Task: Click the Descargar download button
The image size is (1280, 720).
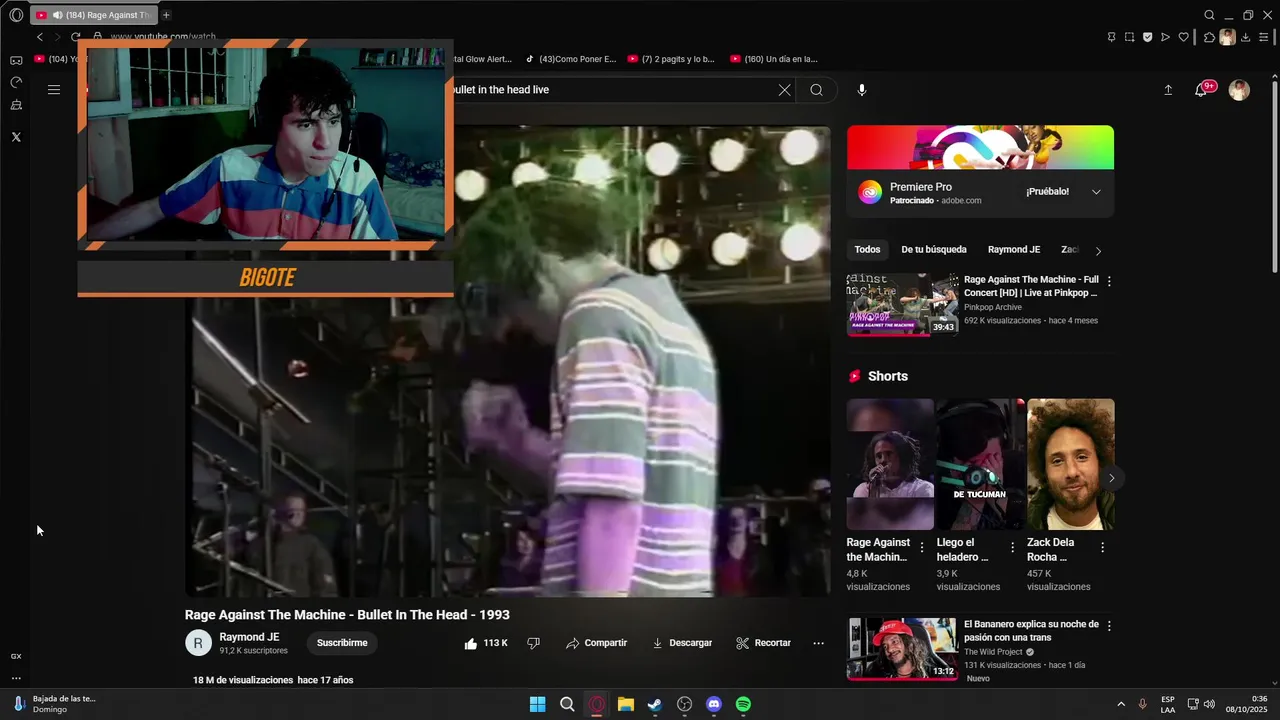Action: [682, 643]
